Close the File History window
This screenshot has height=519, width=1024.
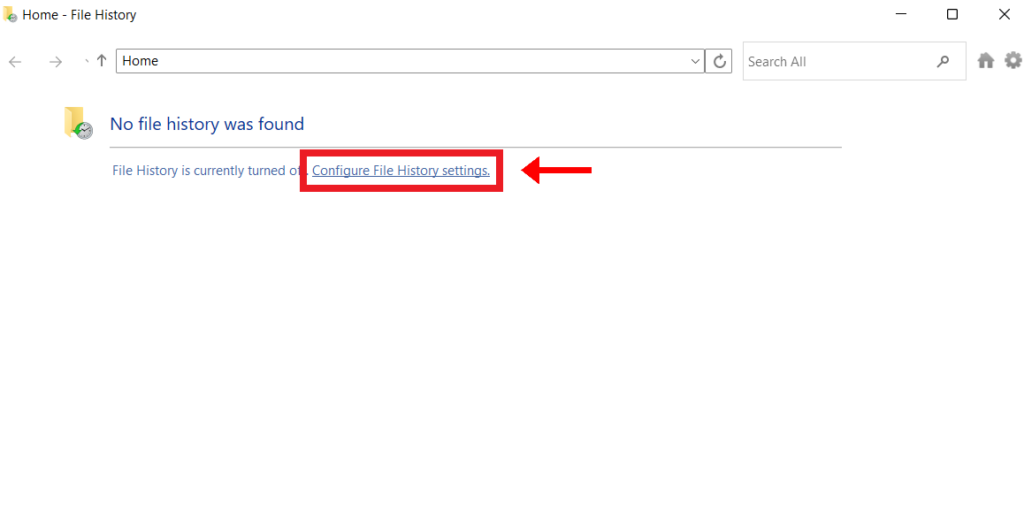point(1003,15)
